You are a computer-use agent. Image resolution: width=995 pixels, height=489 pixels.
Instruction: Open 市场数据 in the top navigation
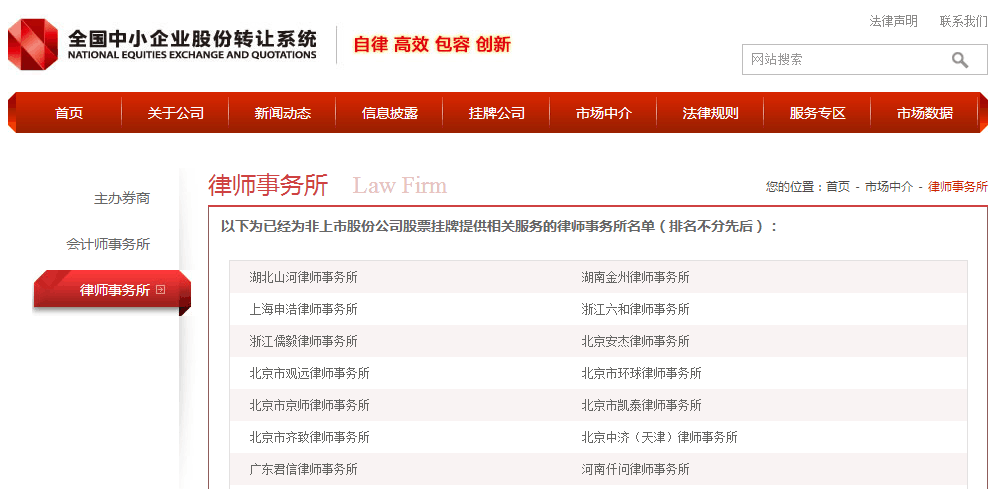click(x=924, y=113)
